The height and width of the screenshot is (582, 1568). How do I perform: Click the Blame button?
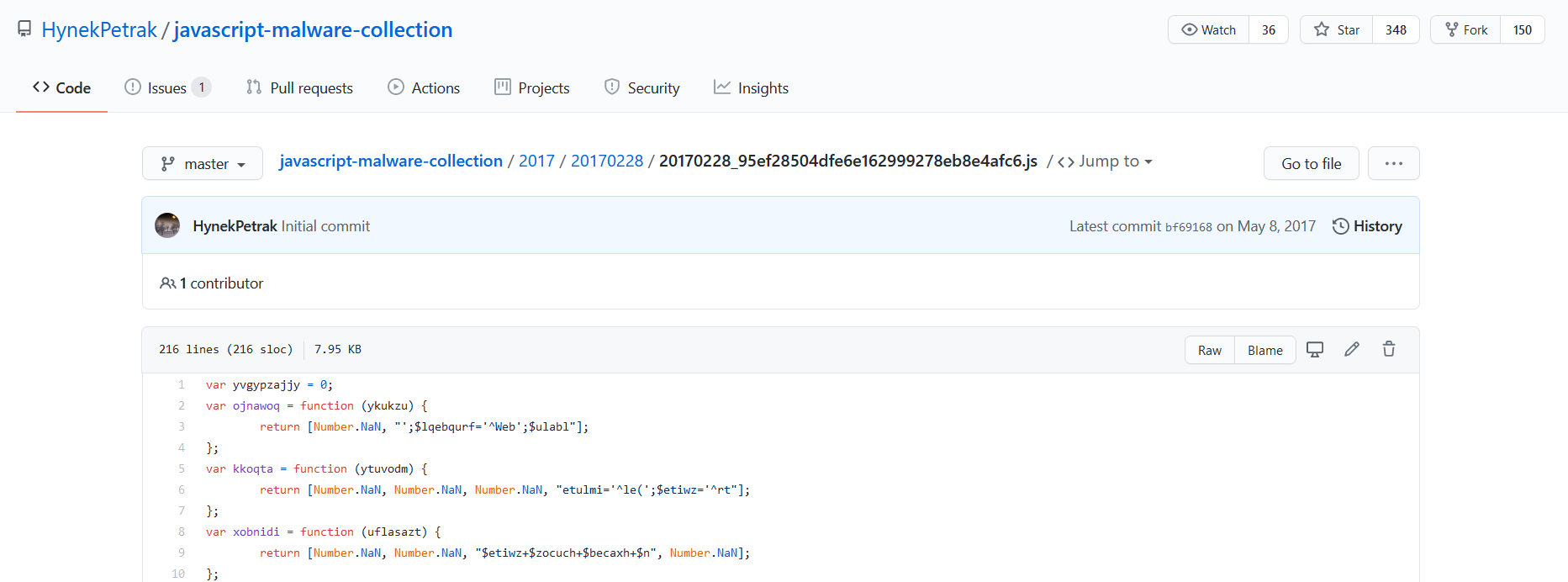(x=1264, y=350)
